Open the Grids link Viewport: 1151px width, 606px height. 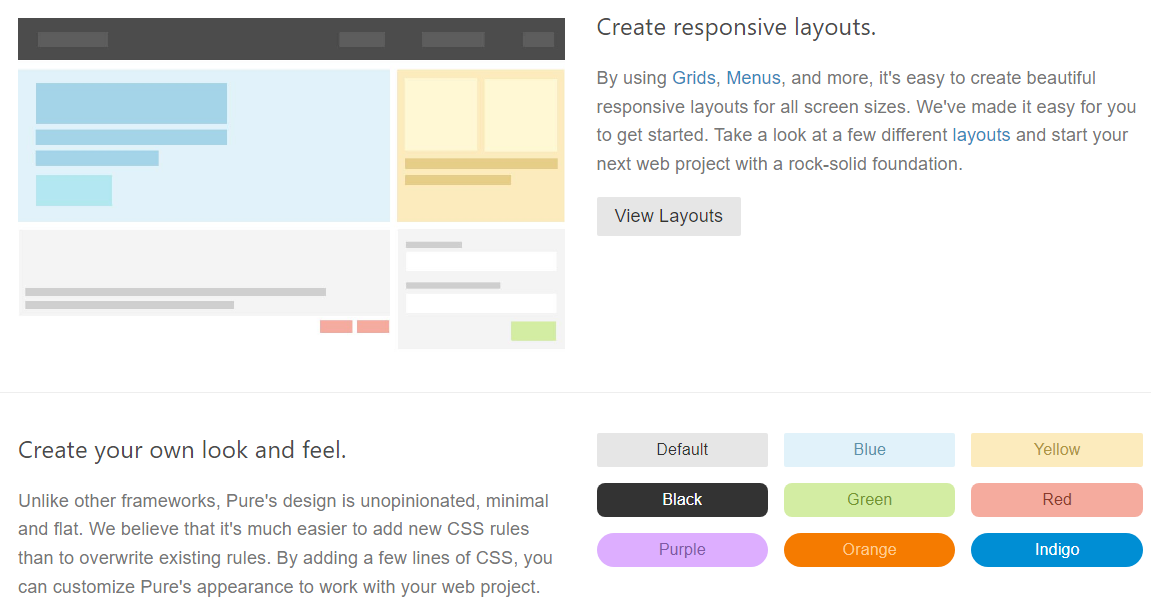point(694,78)
